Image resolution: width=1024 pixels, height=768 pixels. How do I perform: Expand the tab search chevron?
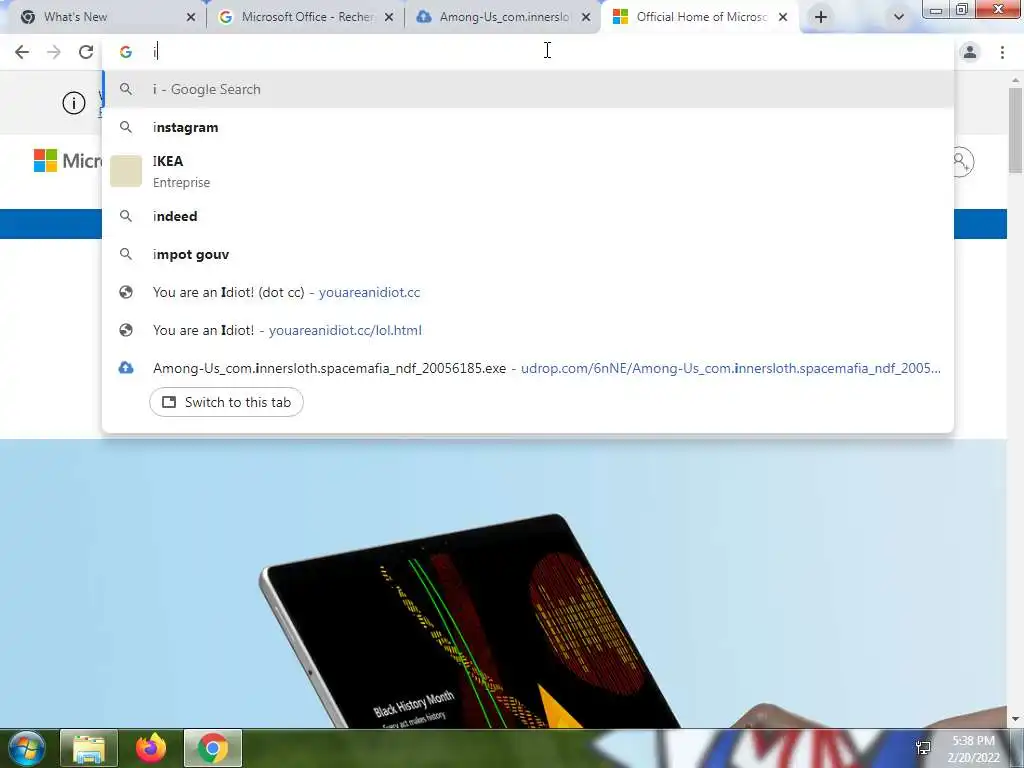[899, 17]
